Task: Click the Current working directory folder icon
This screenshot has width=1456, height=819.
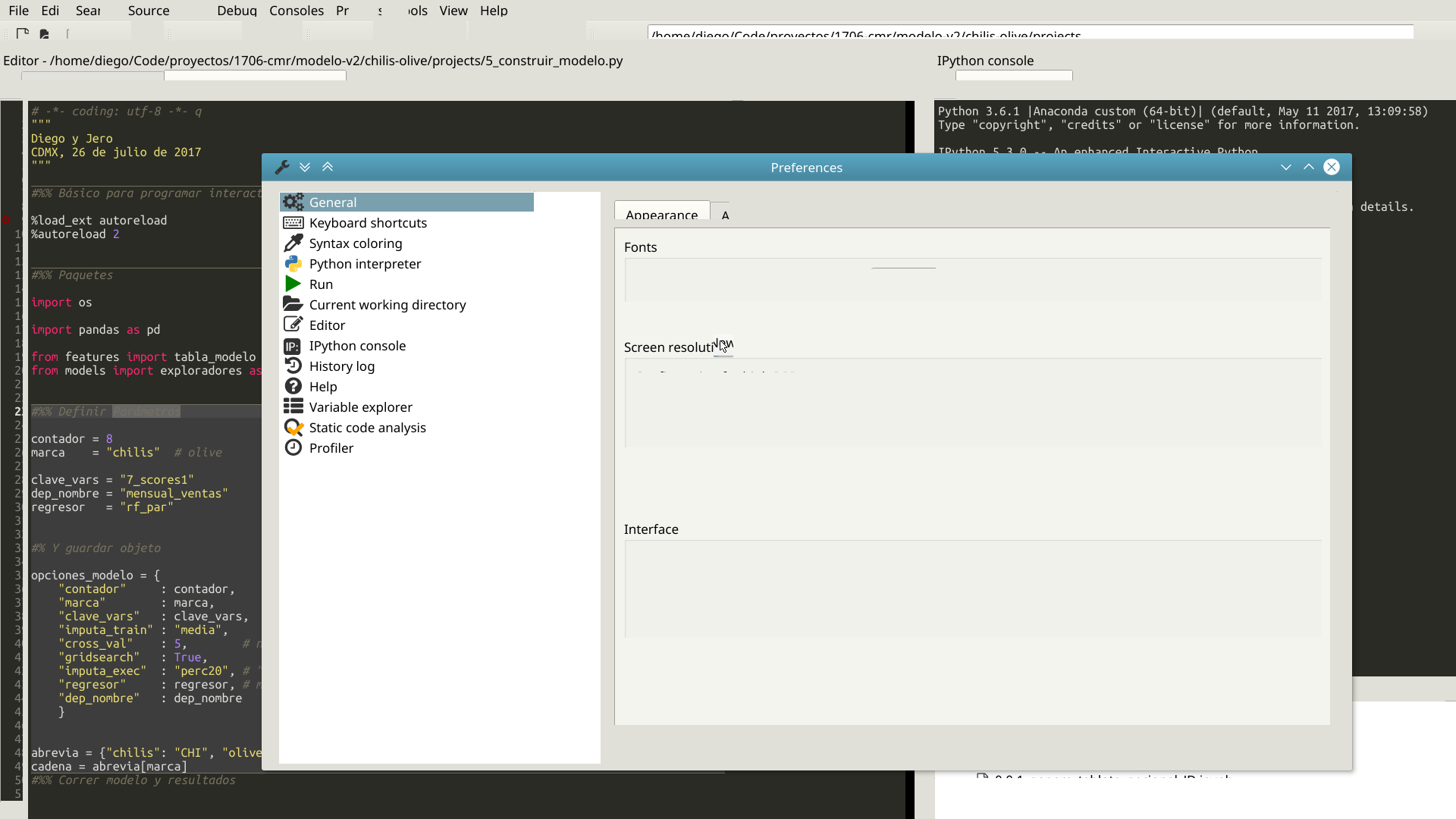Action: point(293,304)
